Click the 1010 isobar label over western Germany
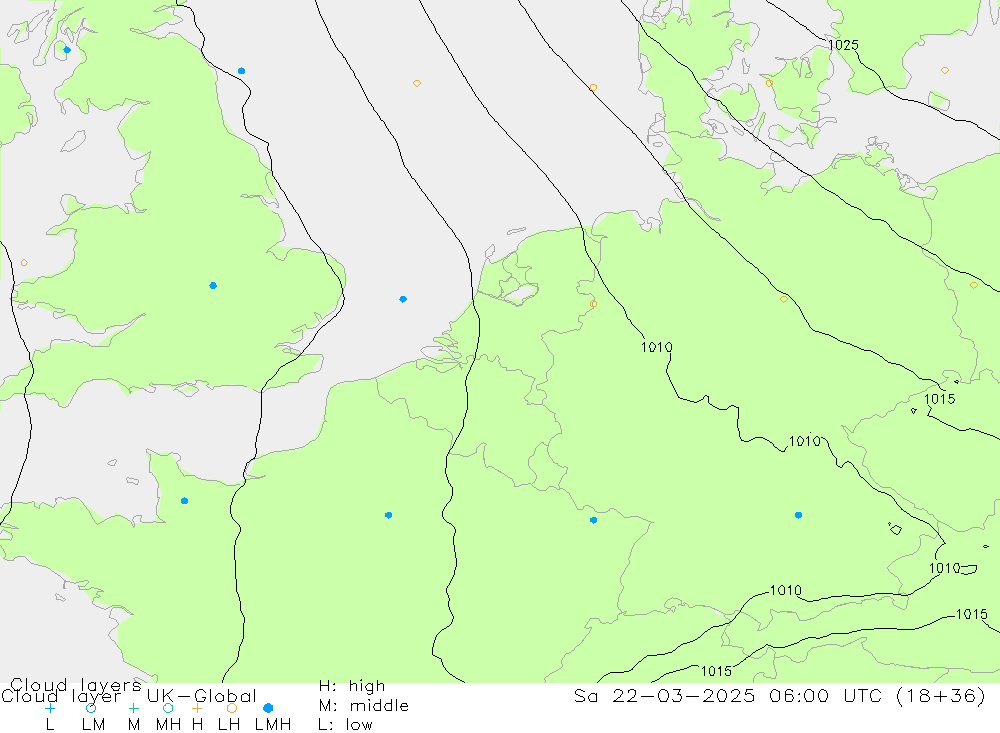1000x733 pixels. pos(656,347)
